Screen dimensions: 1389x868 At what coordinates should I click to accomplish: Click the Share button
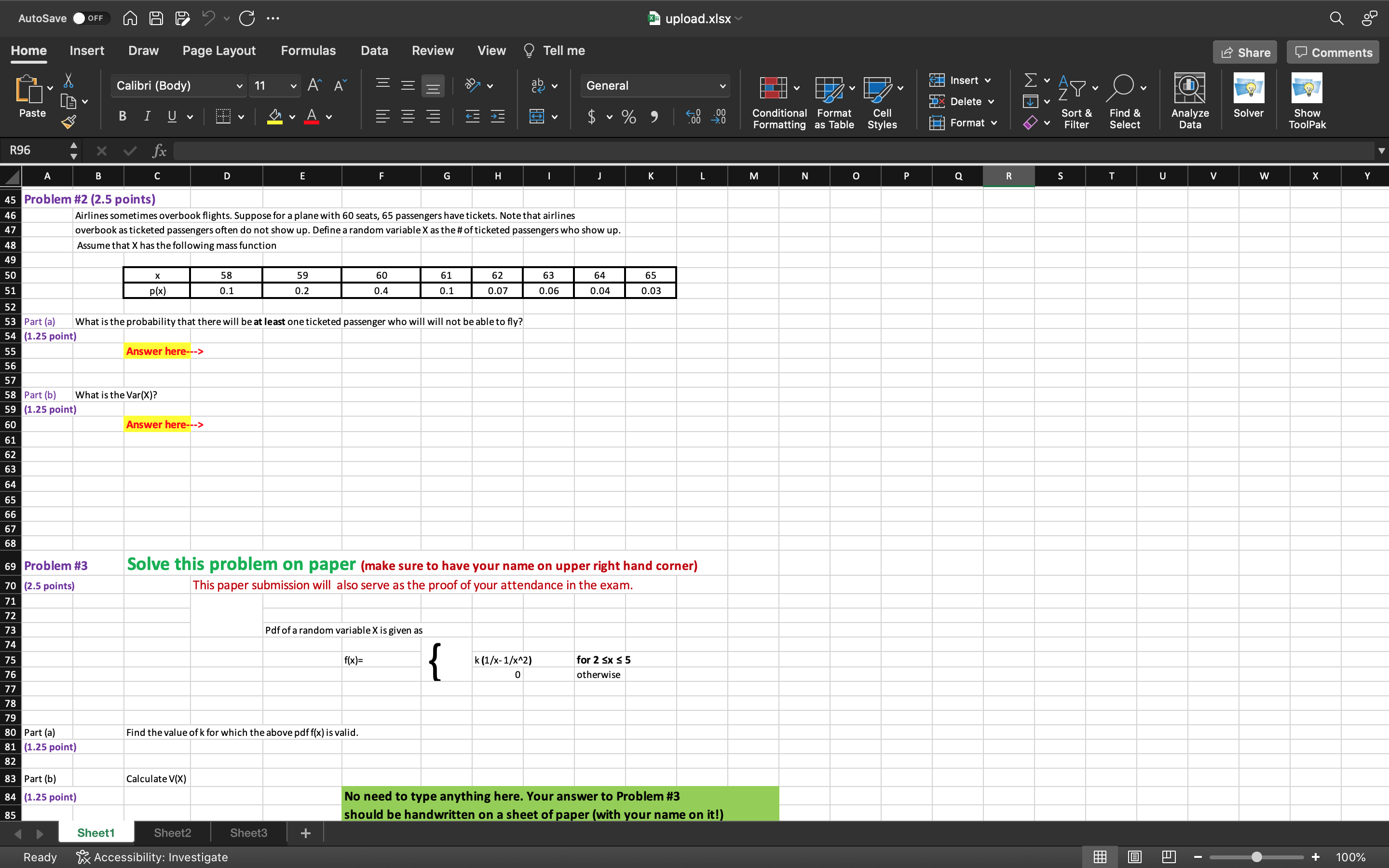[x=1245, y=52]
